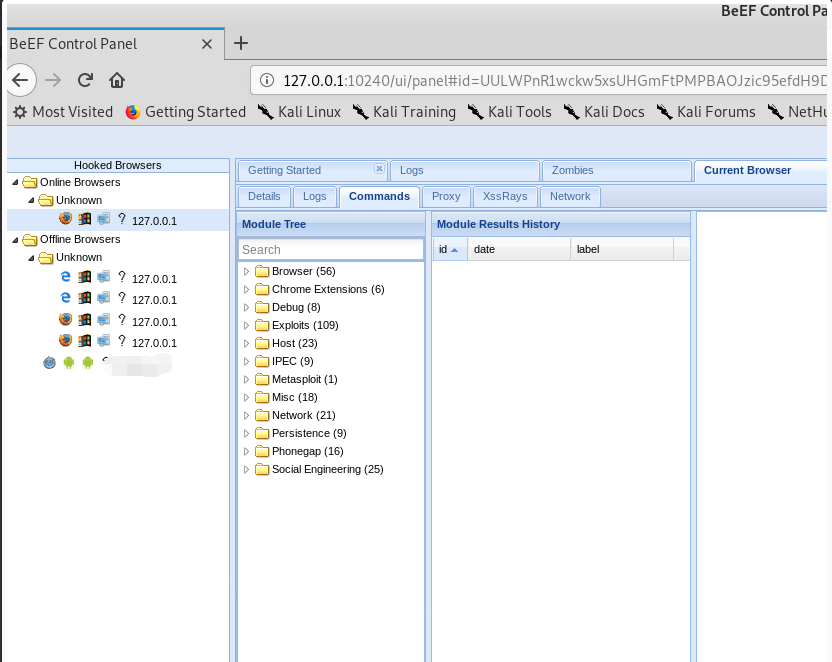
Task: Click the Windows icon of the online hooked browser
Action: tap(85, 219)
